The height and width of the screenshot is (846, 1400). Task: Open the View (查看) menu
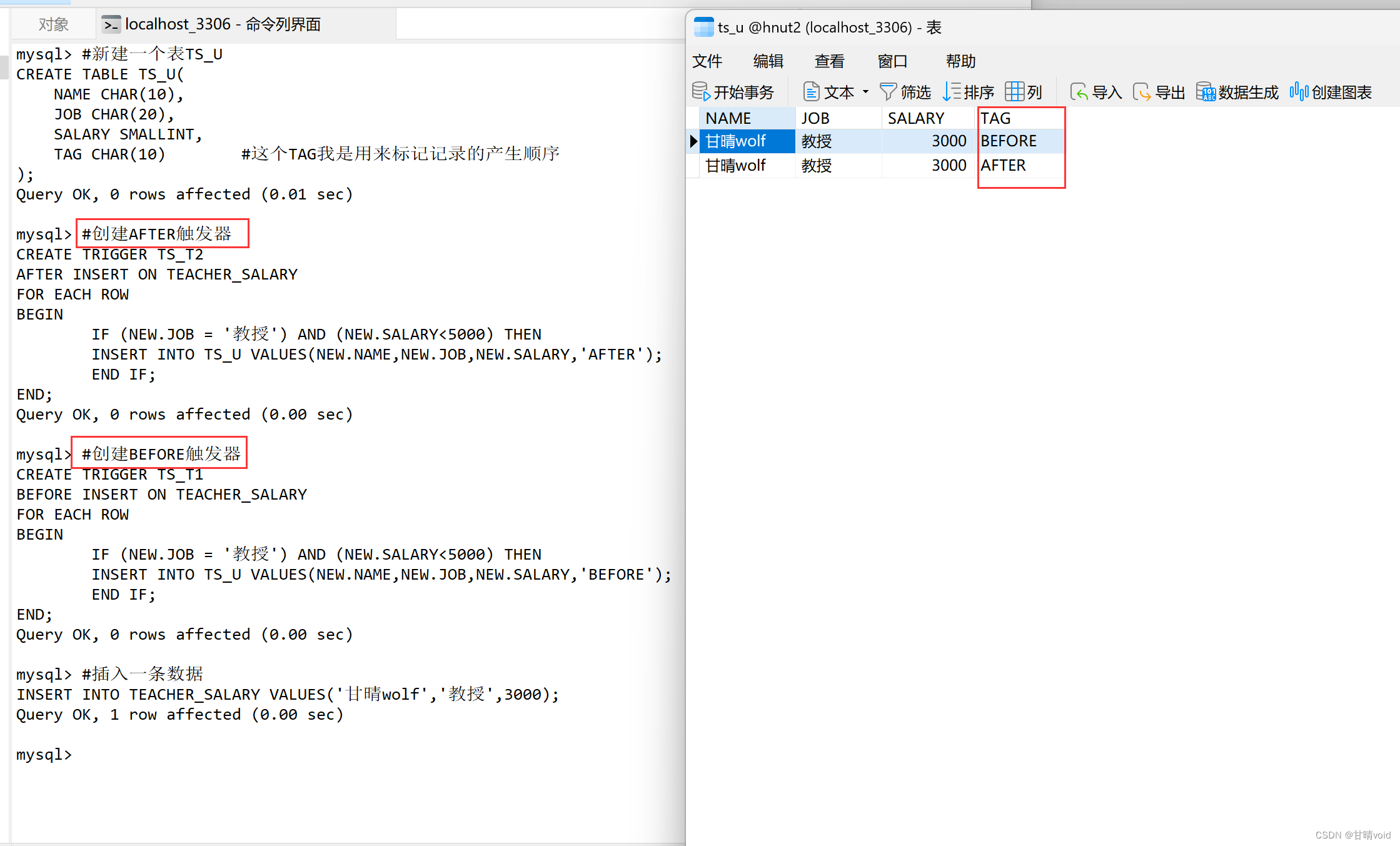click(x=830, y=61)
